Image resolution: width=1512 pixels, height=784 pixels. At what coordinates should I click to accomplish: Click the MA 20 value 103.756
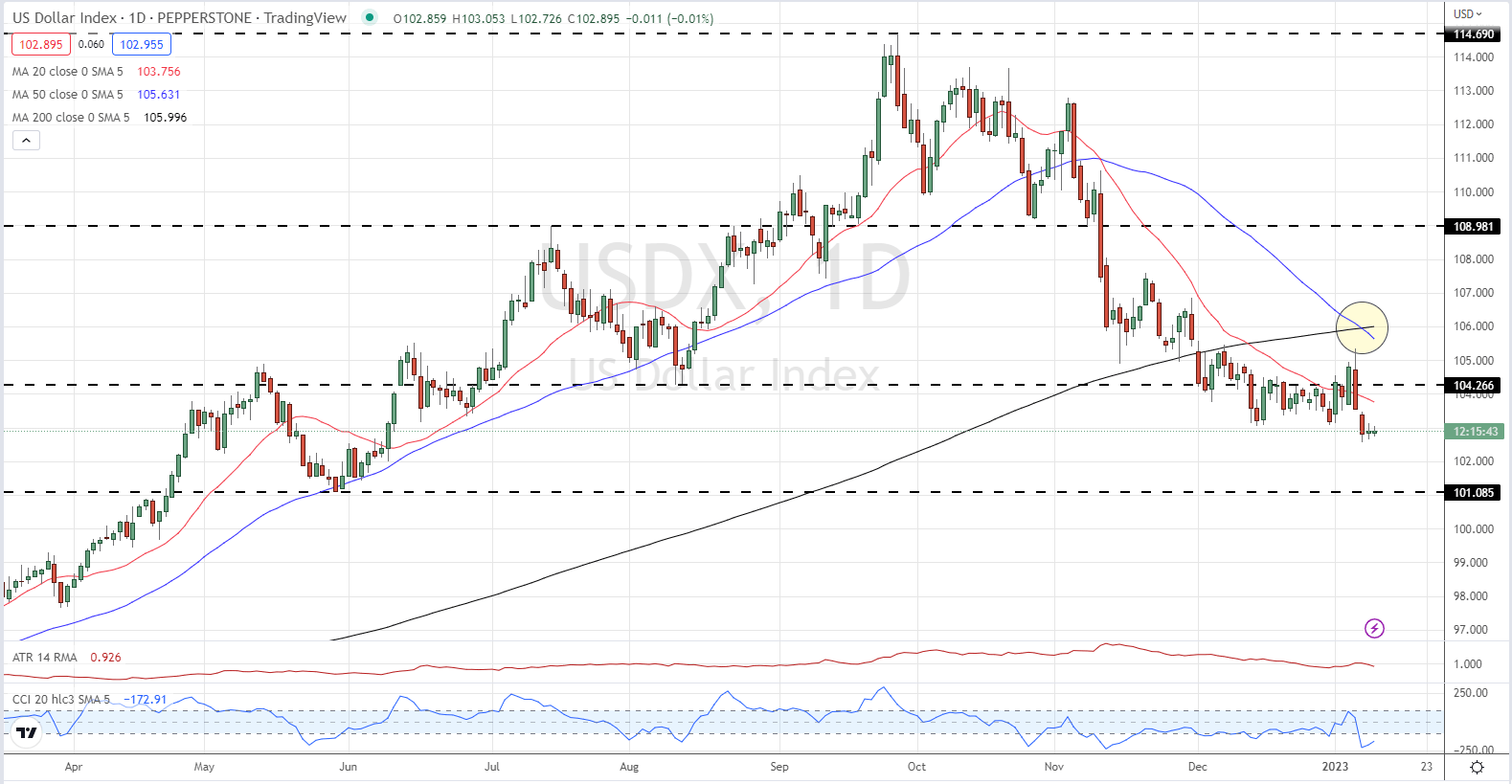click(x=159, y=72)
